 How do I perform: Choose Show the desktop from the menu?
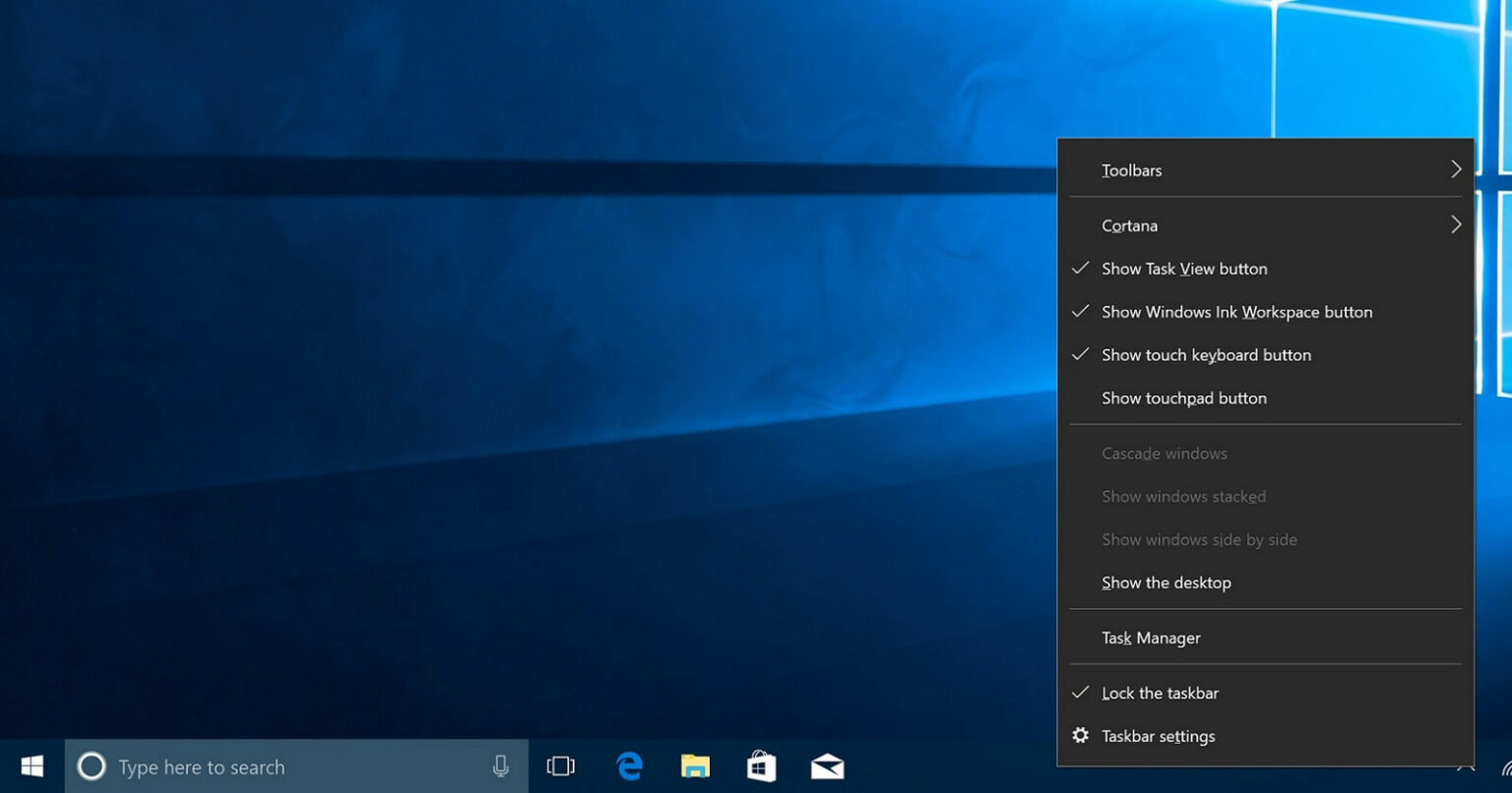[x=1165, y=582]
